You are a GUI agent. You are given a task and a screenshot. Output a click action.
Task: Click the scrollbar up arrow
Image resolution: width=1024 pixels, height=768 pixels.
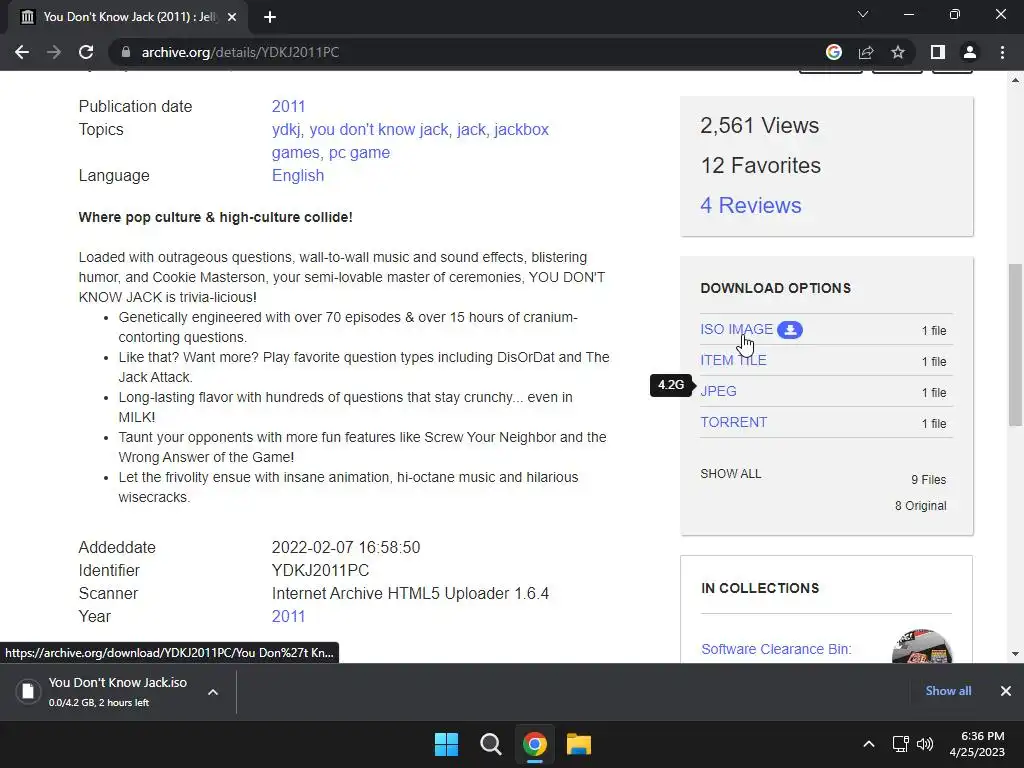[x=1016, y=80]
